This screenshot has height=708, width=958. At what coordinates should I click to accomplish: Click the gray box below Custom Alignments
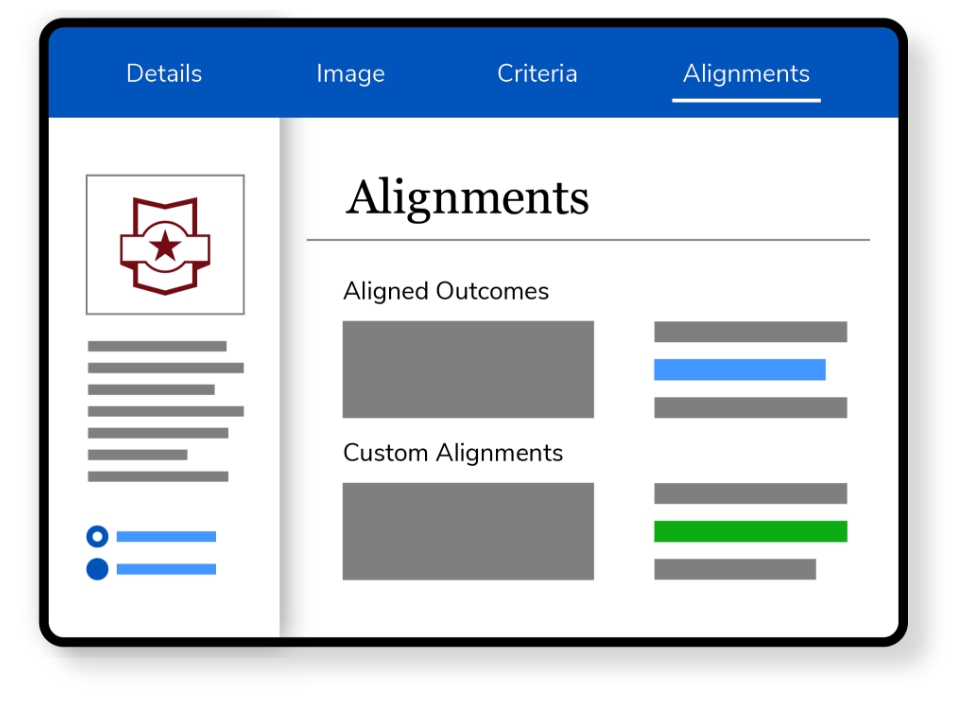[x=468, y=531]
